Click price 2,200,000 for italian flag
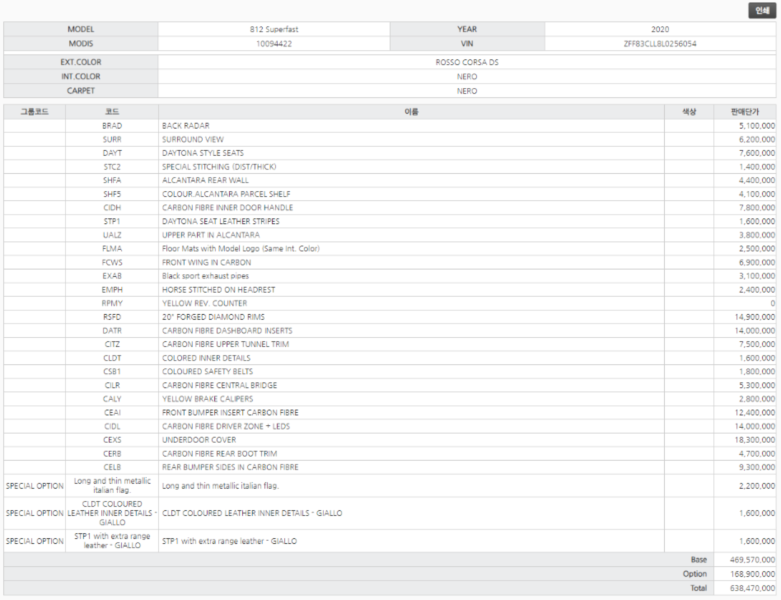781x600 pixels. coord(757,486)
